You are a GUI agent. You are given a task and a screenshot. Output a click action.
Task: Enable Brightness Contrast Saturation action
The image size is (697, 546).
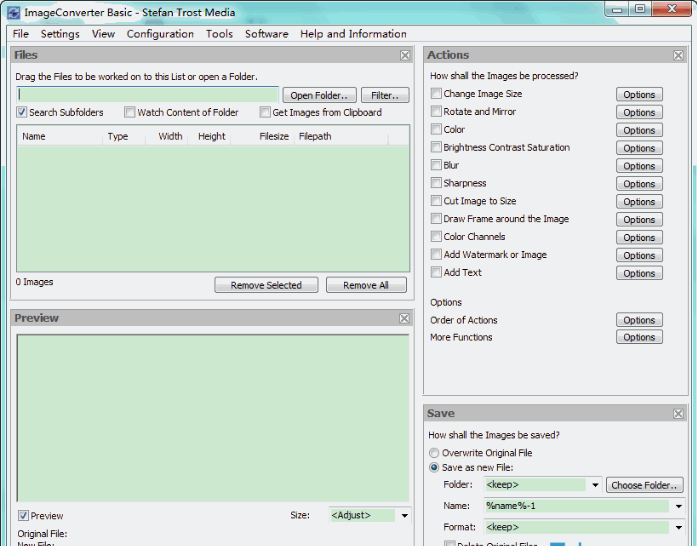(x=436, y=147)
